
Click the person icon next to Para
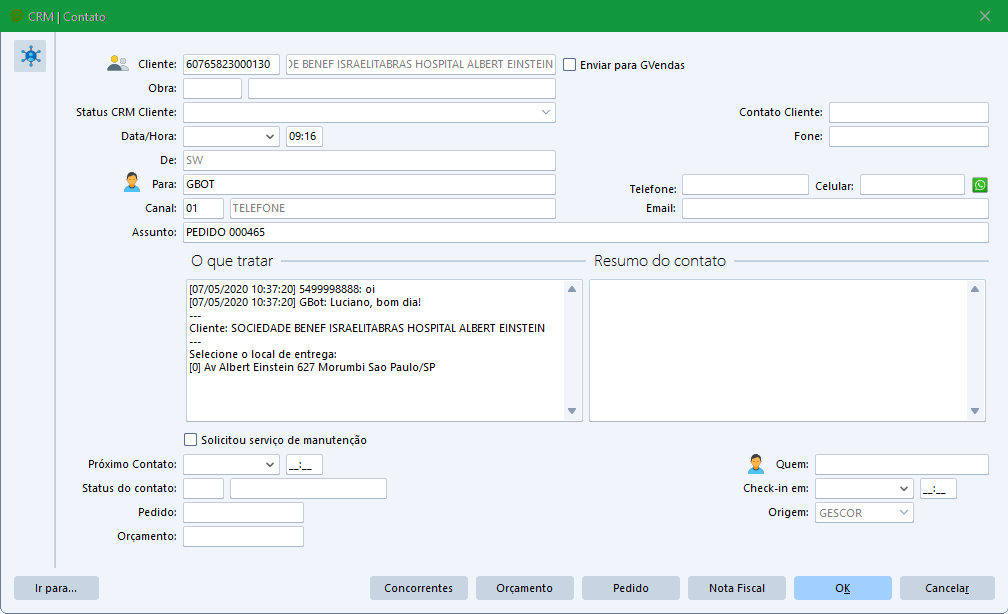tap(132, 183)
